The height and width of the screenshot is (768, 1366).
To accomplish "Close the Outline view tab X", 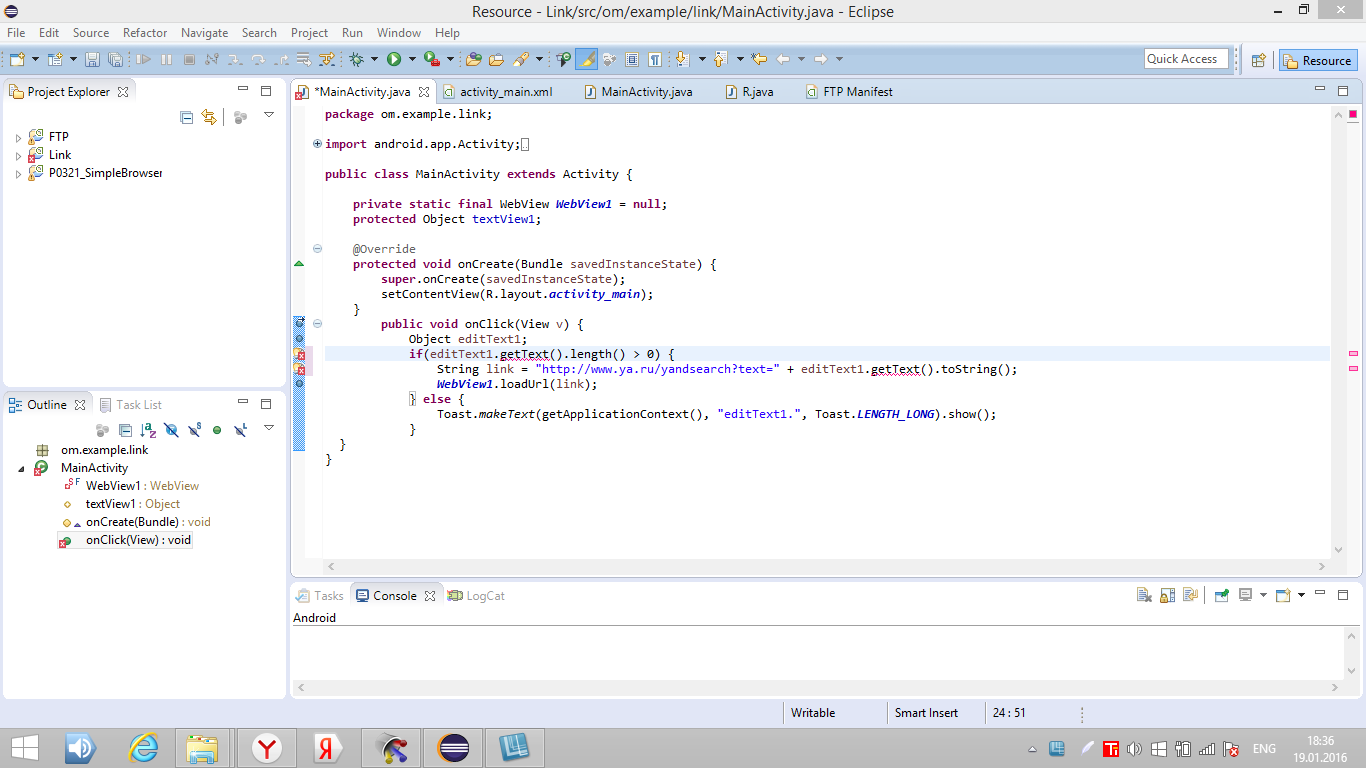I will (x=80, y=405).
